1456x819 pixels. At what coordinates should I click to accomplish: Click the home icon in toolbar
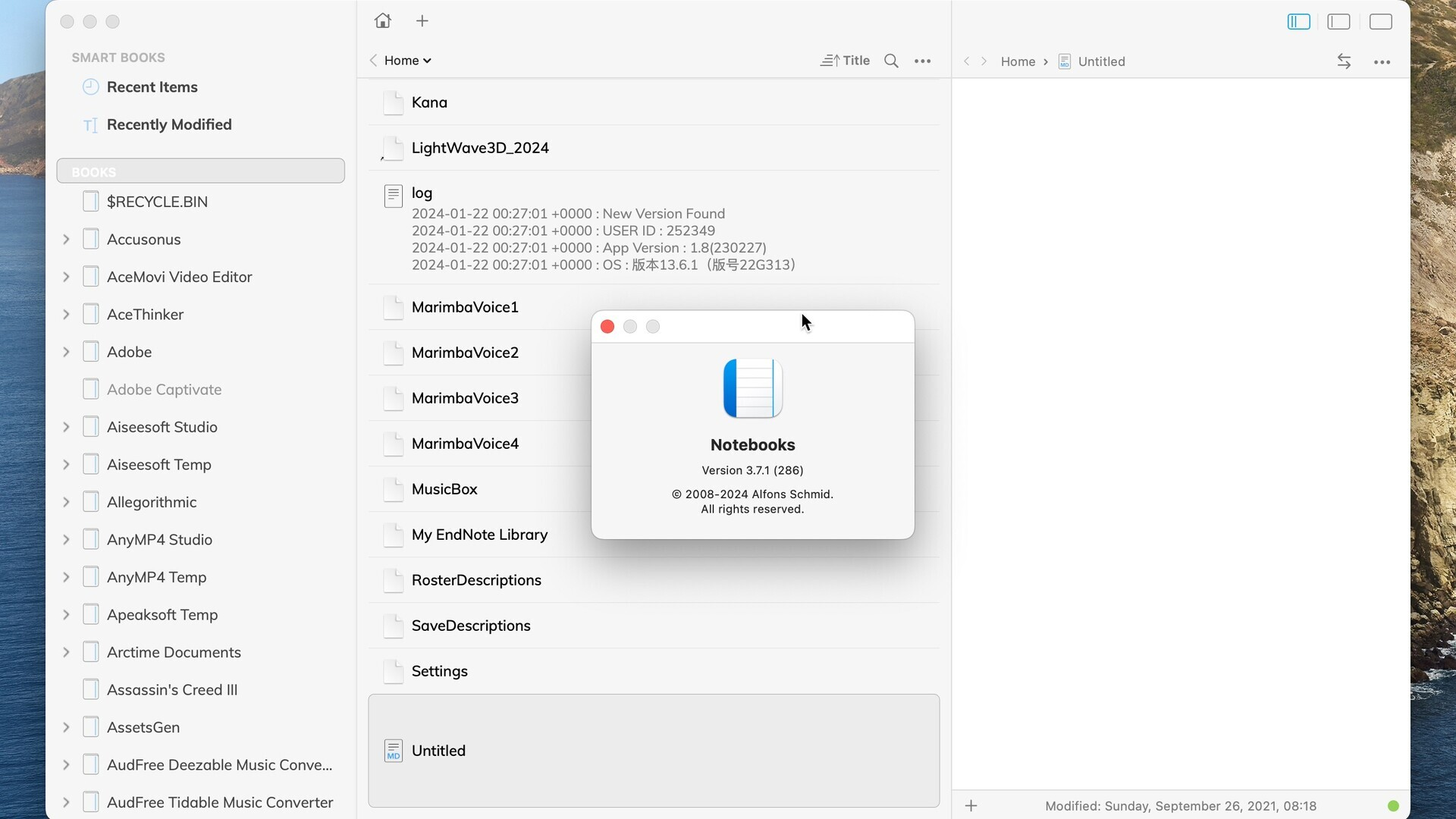[383, 20]
